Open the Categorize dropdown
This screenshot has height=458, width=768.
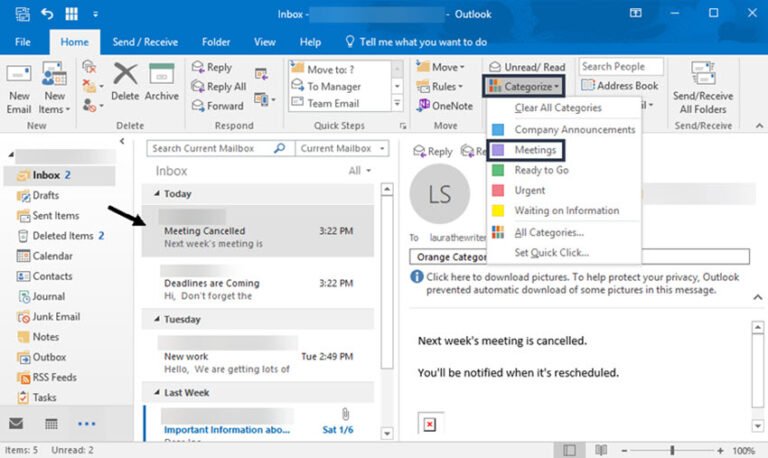click(524, 87)
